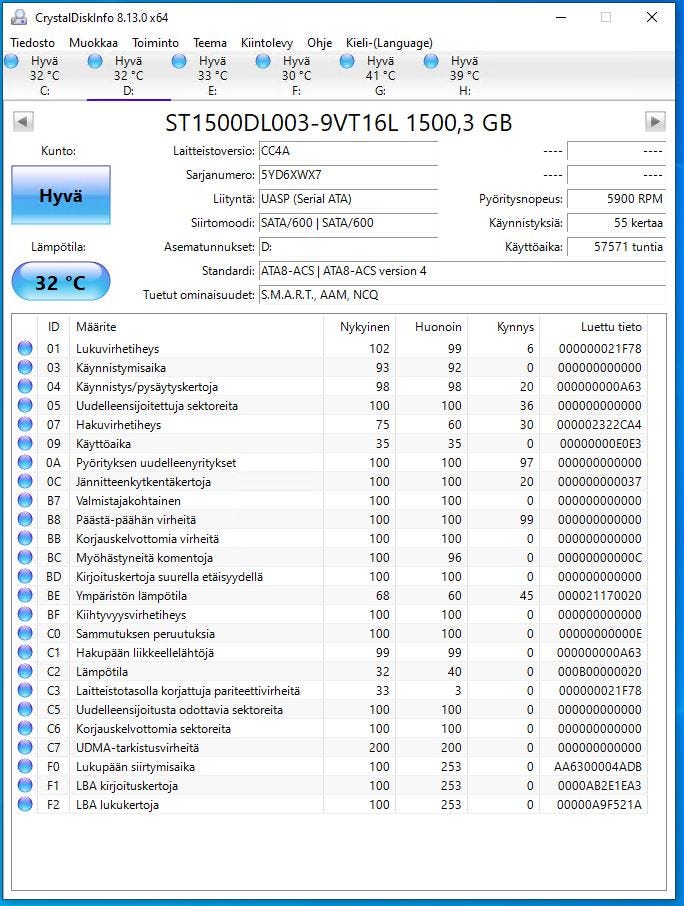Click status icon for 09 Käyttöaika
Image resolution: width=684 pixels, height=906 pixels.
25,444
